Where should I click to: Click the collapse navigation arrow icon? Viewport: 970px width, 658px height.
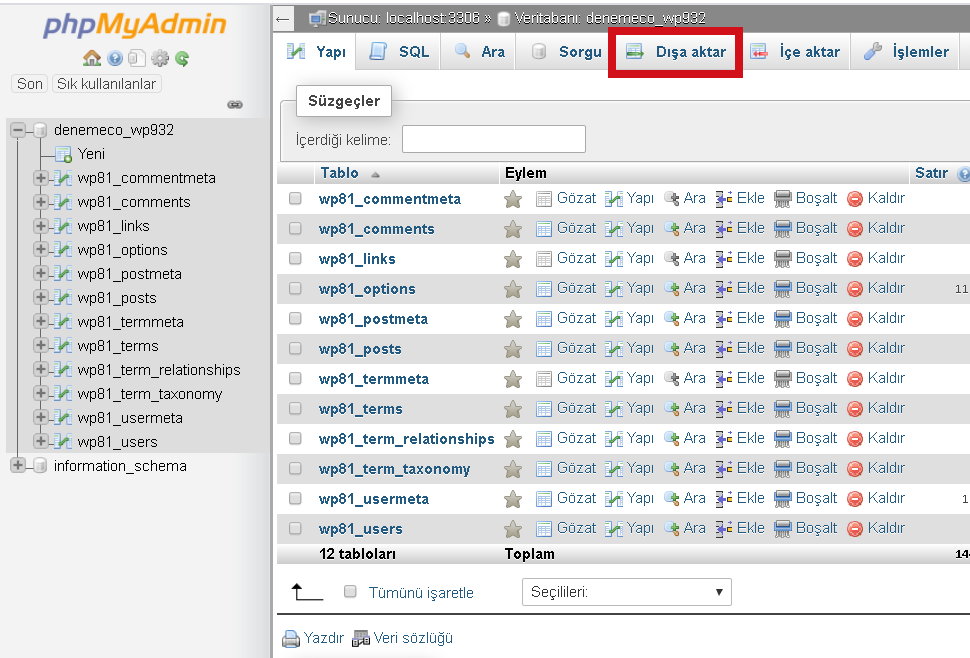283,19
